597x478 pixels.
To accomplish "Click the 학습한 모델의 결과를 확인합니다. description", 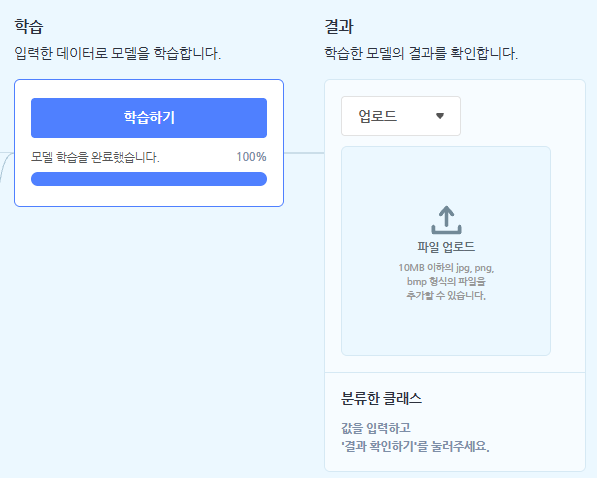I will tap(421, 53).
